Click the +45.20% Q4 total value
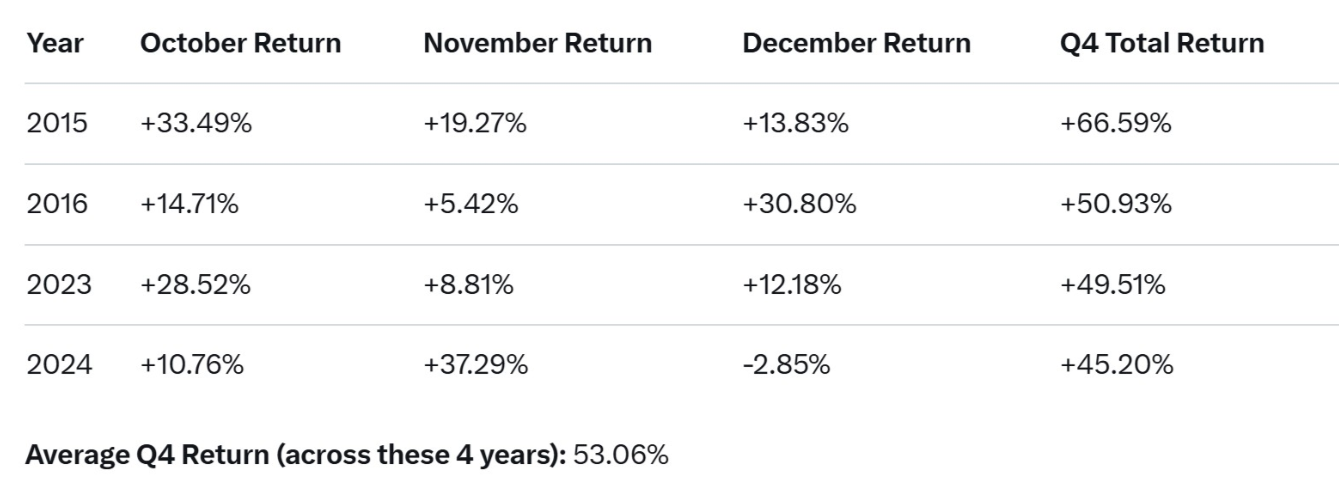 point(1116,365)
